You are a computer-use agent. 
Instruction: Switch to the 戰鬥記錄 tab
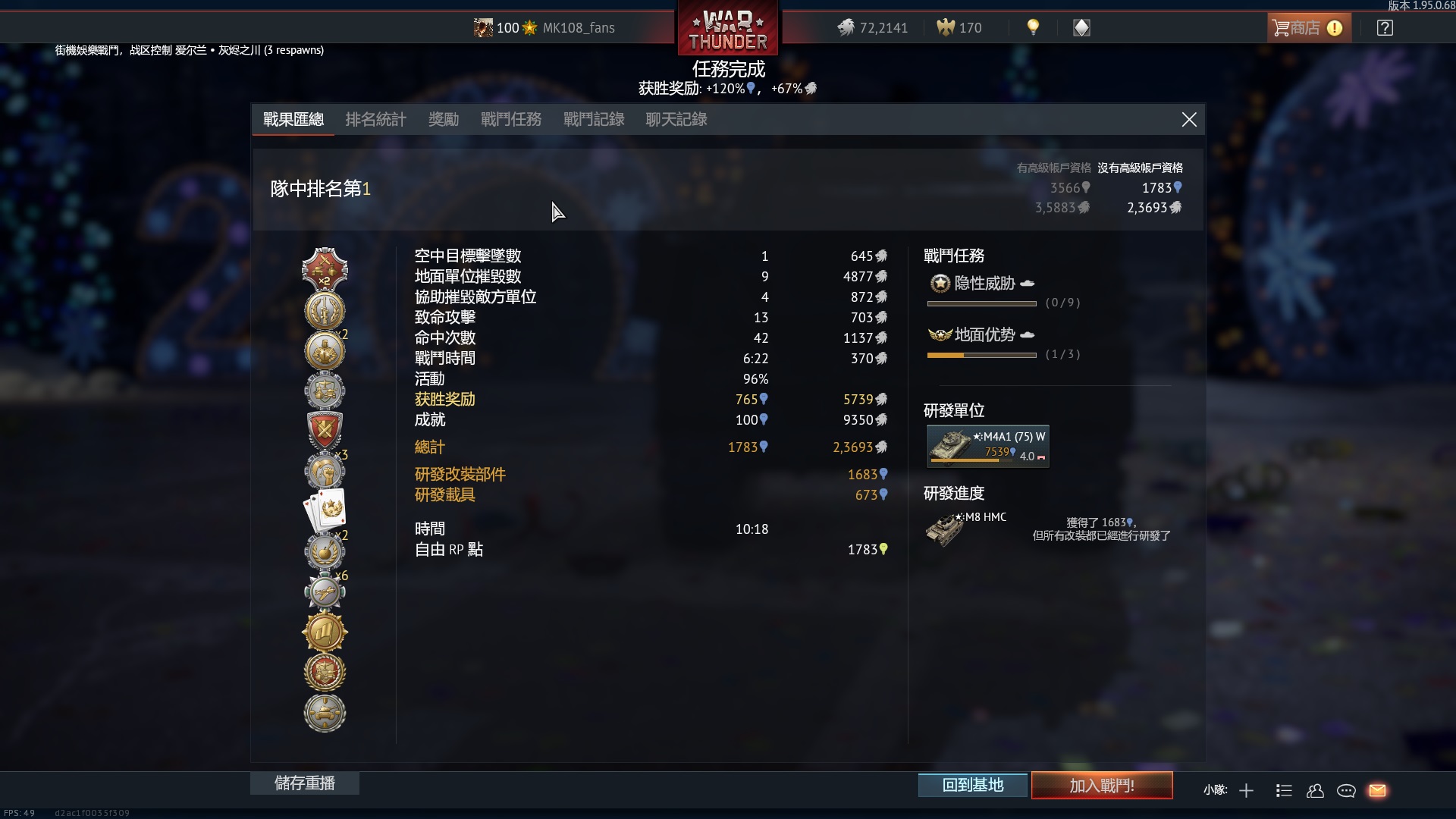click(x=594, y=119)
